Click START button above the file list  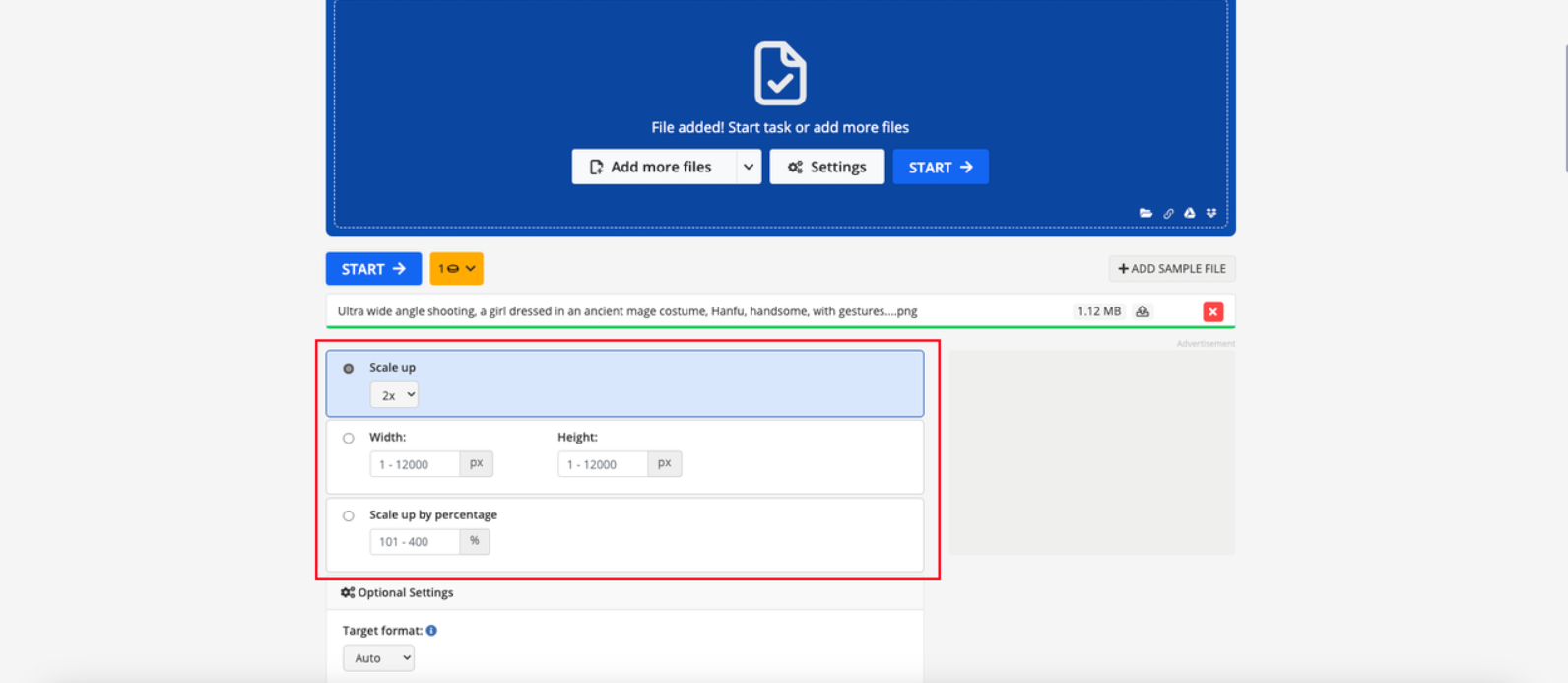pyautogui.click(x=373, y=269)
